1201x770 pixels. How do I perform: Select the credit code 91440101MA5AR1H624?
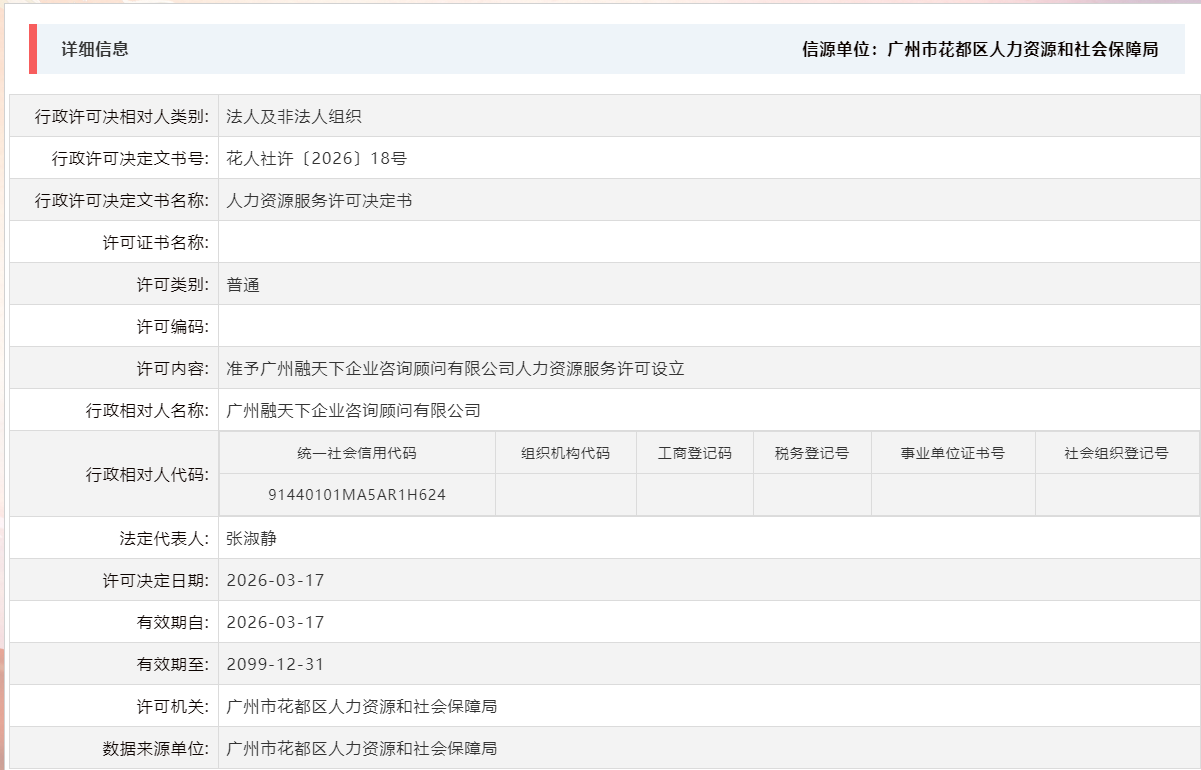(355, 494)
